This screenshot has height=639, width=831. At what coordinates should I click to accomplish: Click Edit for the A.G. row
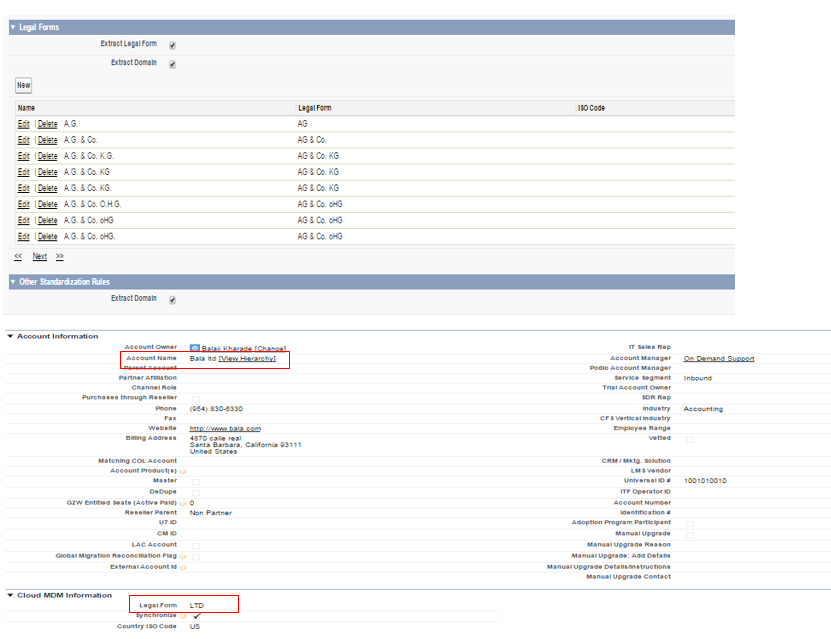[x=23, y=124]
